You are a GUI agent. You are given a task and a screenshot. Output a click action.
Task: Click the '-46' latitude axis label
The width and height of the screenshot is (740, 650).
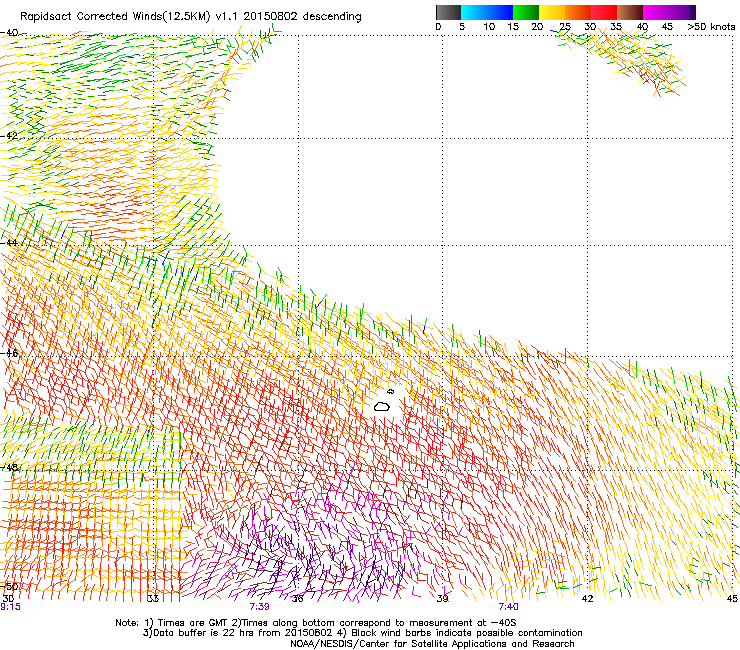click(x=9, y=353)
